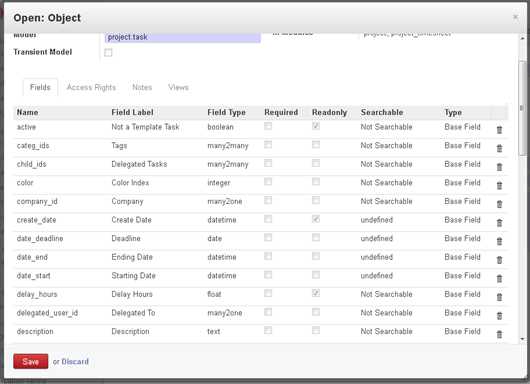
Task: Select the boolean field type cell
Action: (220, 127)
